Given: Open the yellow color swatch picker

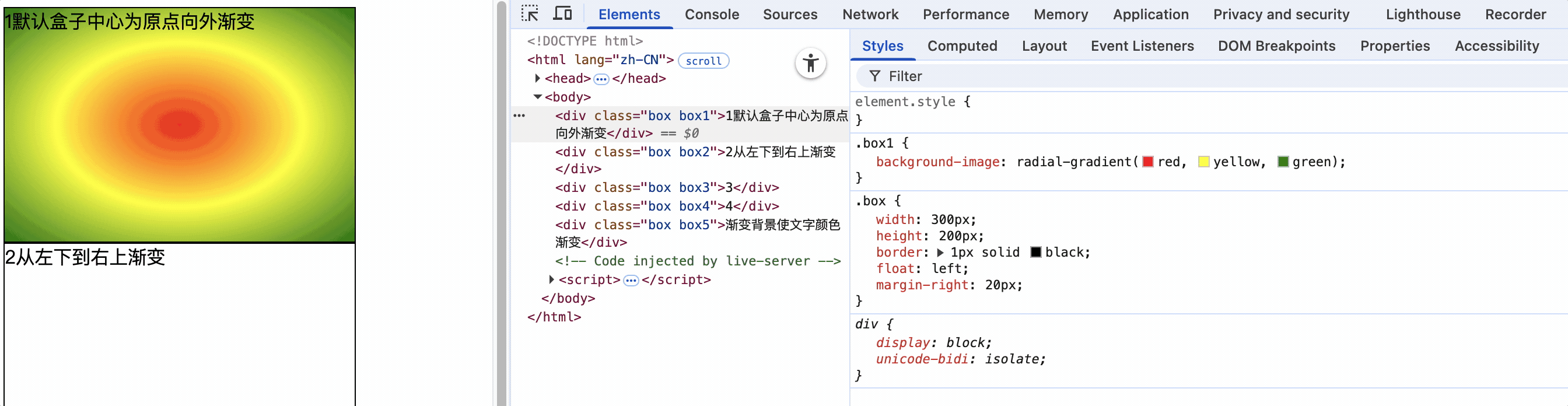Looking at the screenshot, I should click(x=1203, y=162).
